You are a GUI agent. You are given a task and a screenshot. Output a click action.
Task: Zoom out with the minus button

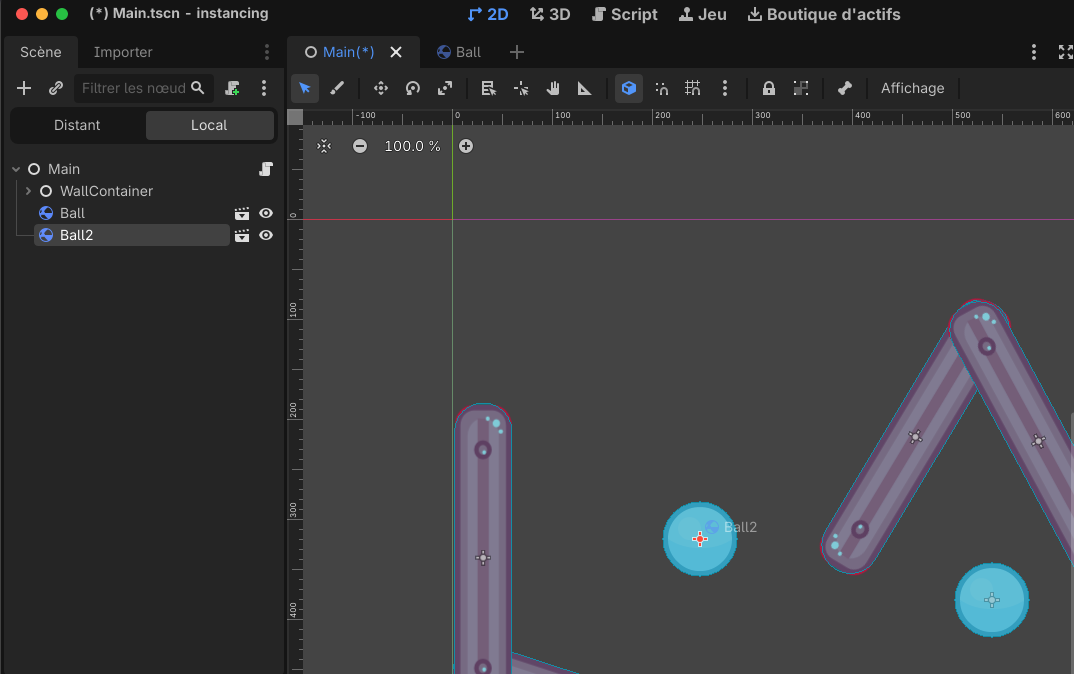(360, 147)
